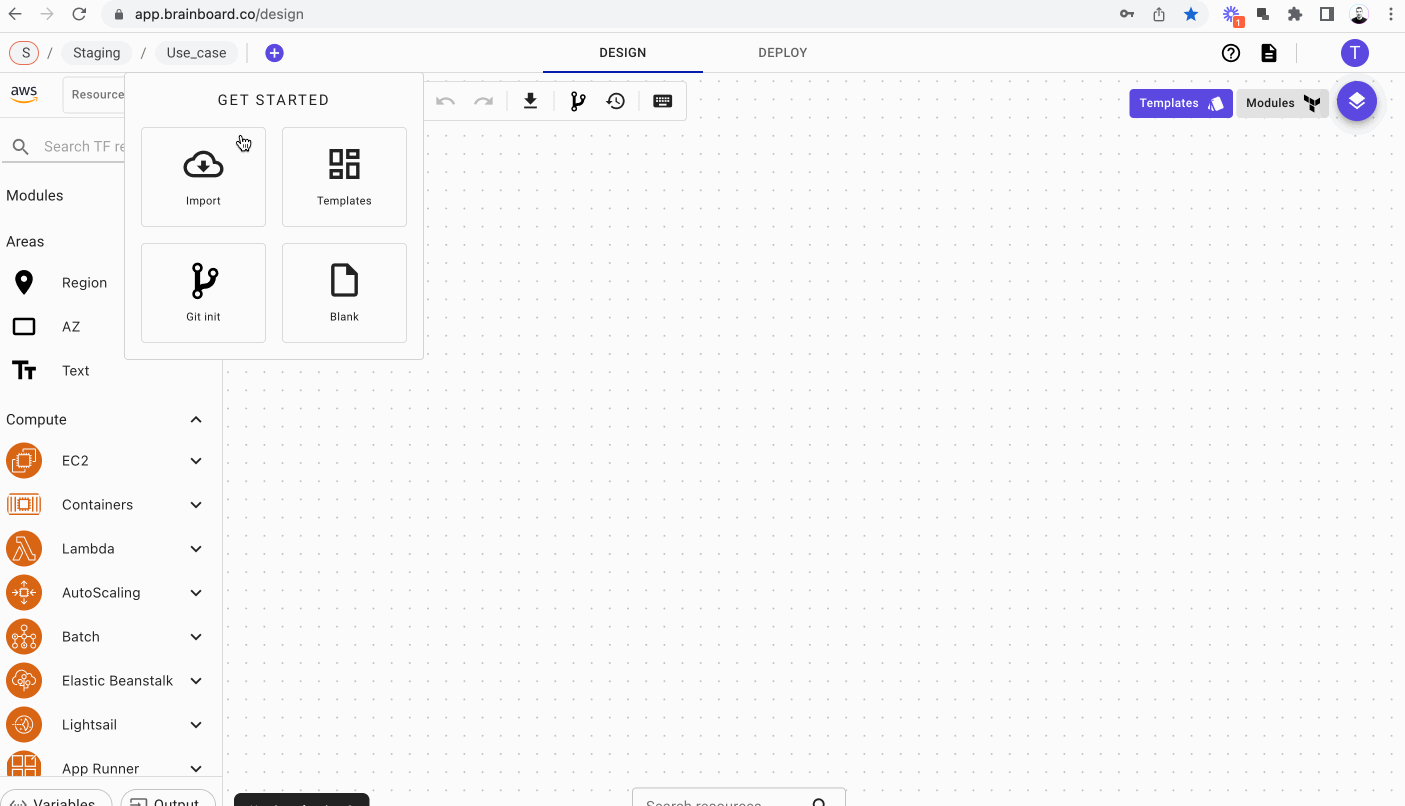Open the Staging breadcrumb
Viewport: 1405px width, 806px height.
click(96, 53)
